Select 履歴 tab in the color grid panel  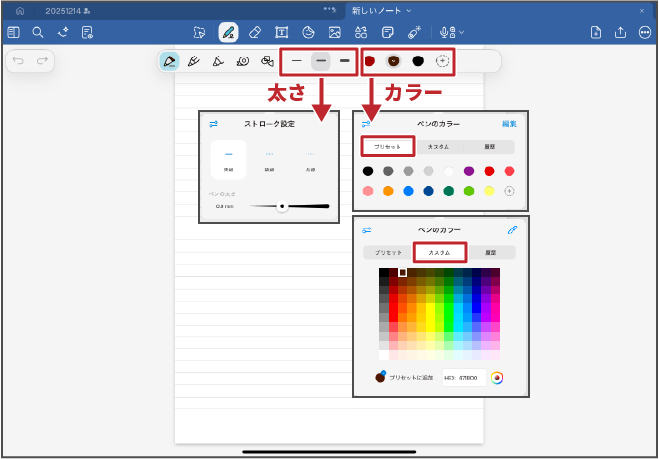click(490, 253)
